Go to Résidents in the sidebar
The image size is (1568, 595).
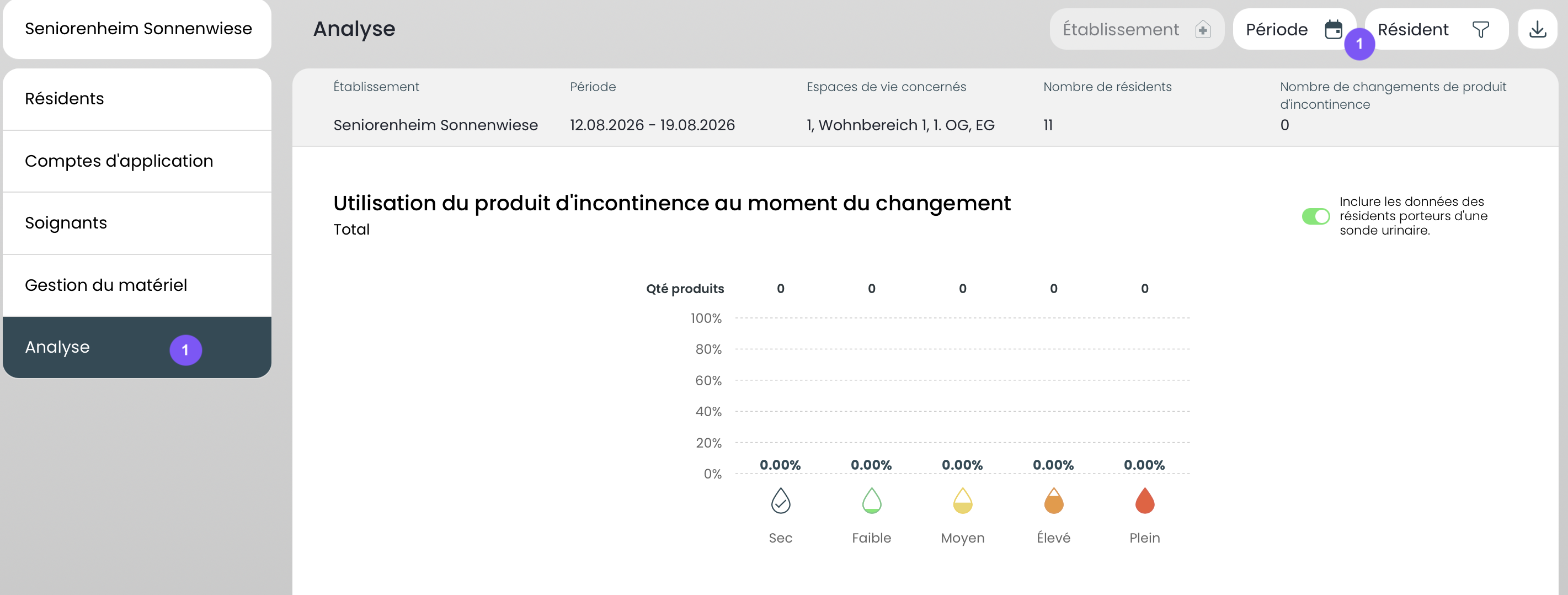click(137, 99)
